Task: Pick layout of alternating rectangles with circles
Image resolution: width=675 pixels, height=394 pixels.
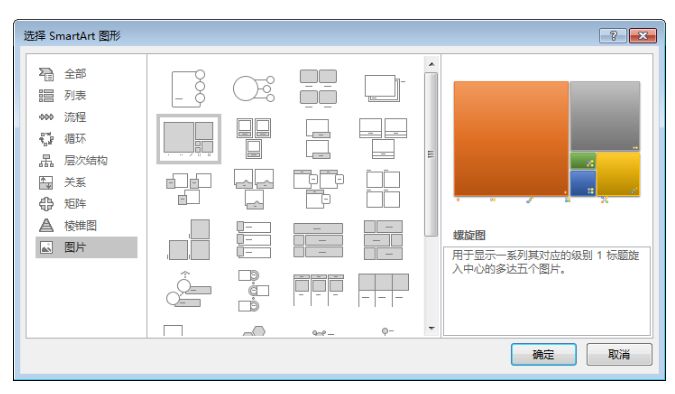Action: coord(254,290)
